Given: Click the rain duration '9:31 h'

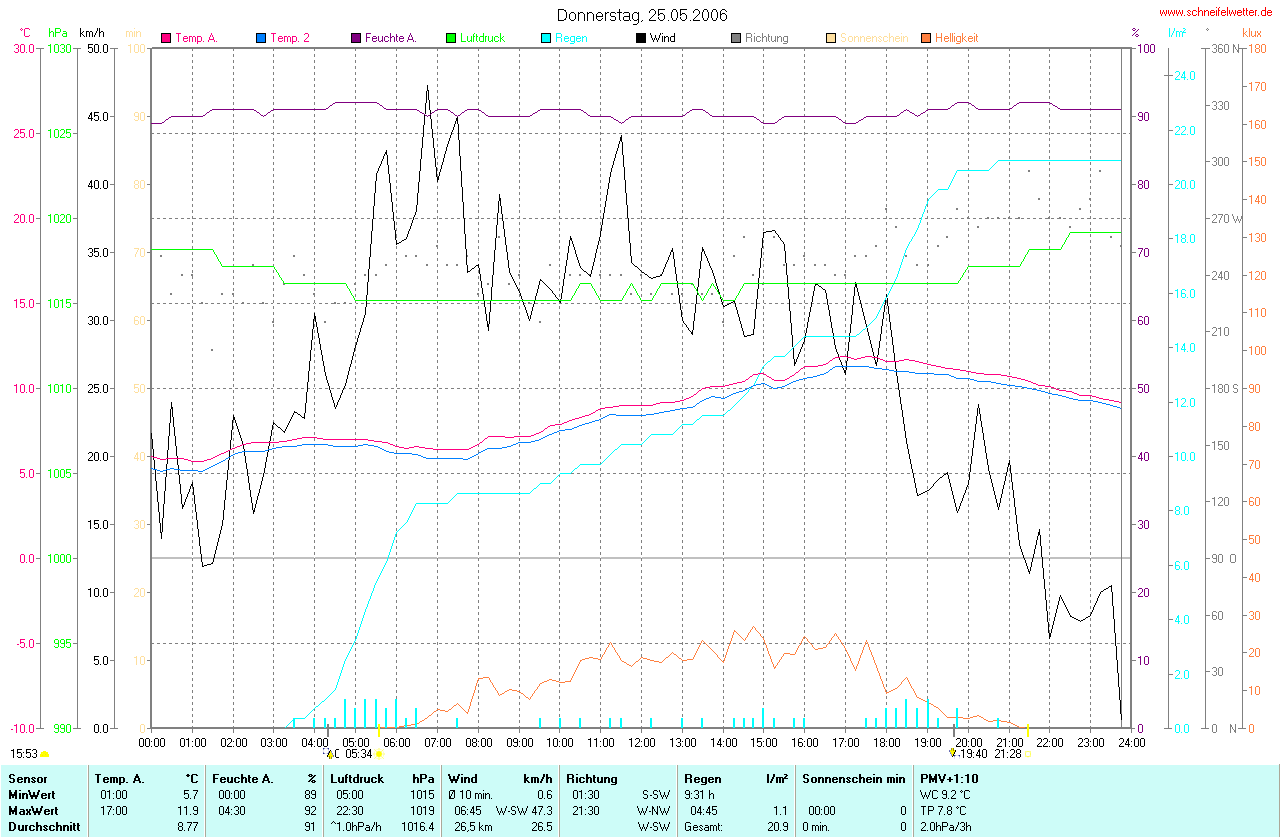Looking at the screenshot, I should [x=700, y=795].
